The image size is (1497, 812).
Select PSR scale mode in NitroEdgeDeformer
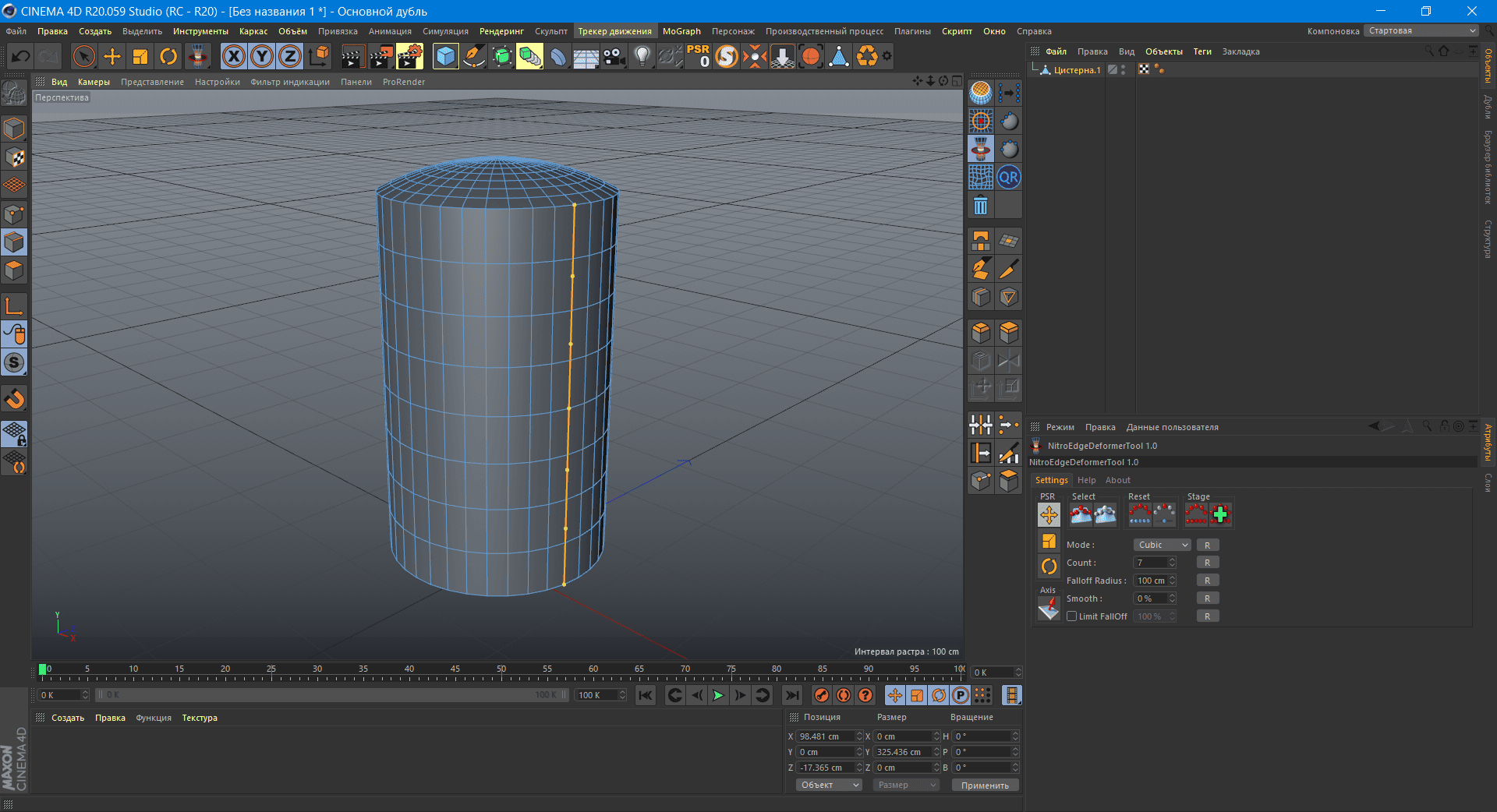(1049, 541)
